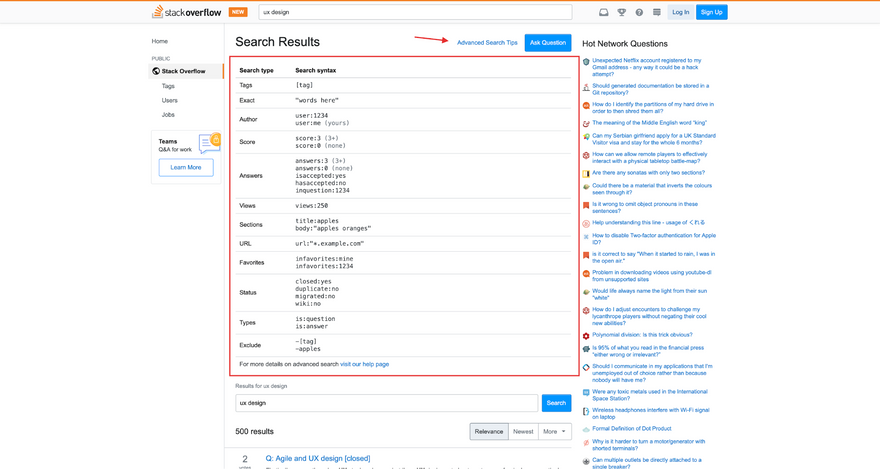The height and width of the screenshot is (469, 880).
Task: Open the Advanced Search Tips link
Action: (x=487, y=43)
